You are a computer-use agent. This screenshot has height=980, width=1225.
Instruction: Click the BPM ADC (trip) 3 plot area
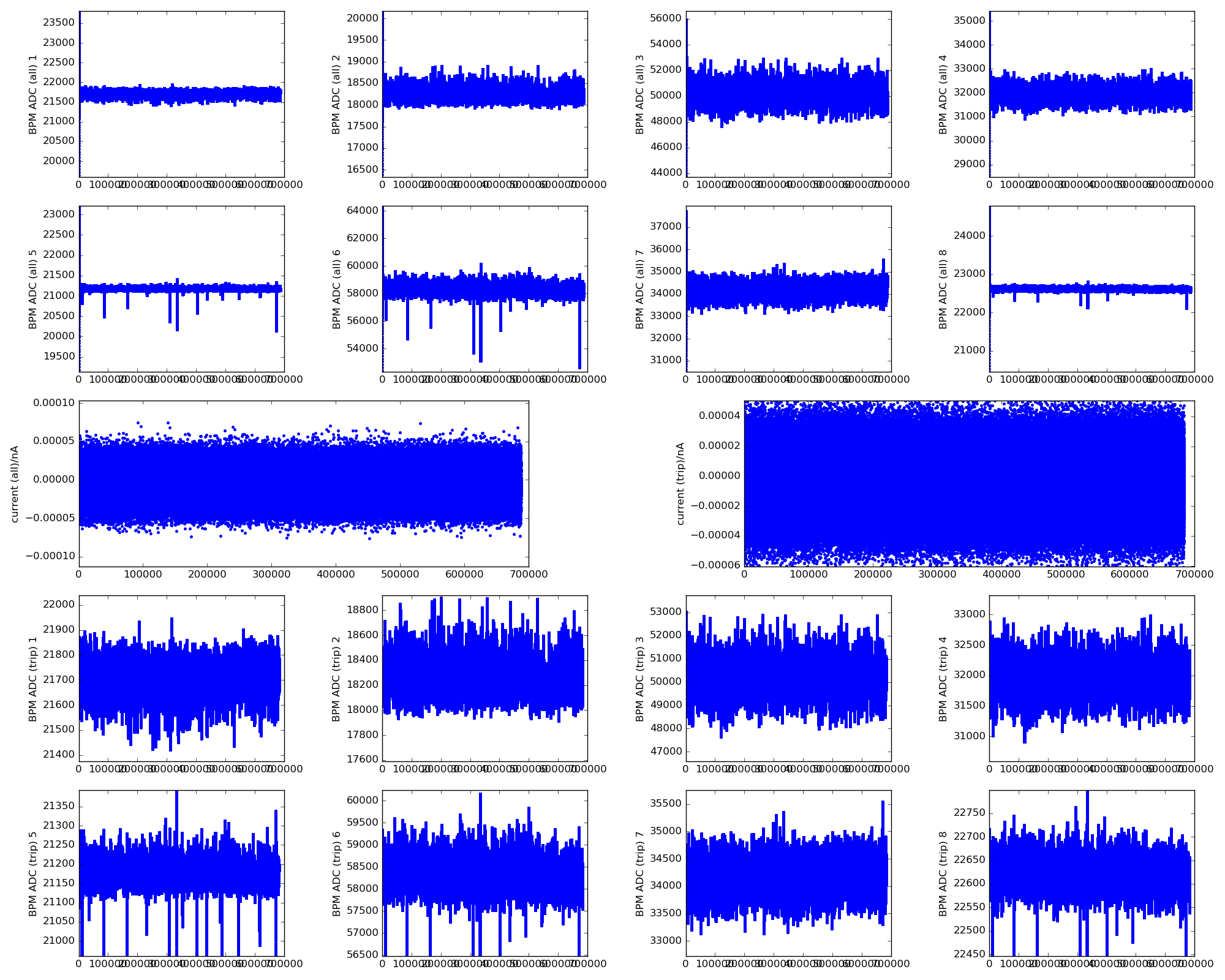tap(788, 678)
